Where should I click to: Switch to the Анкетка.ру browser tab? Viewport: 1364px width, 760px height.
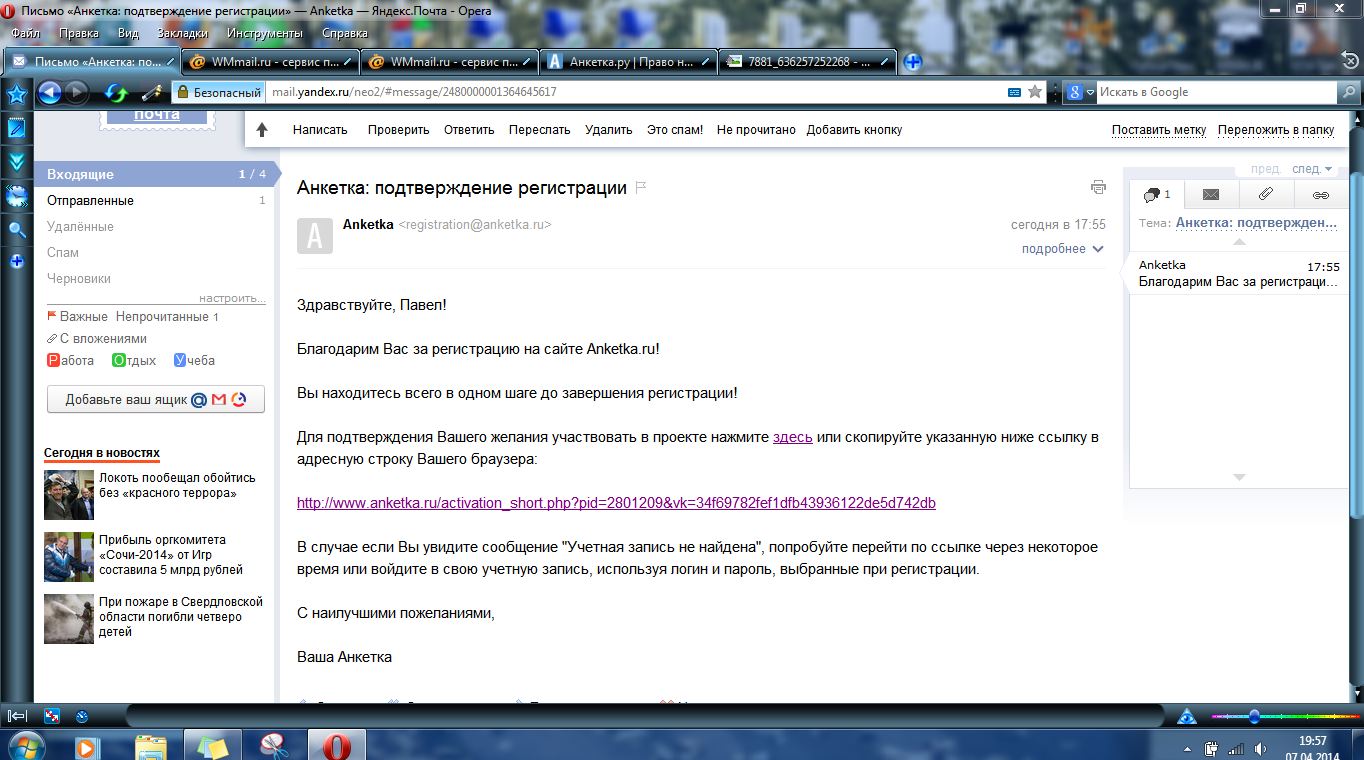(629, 62)
